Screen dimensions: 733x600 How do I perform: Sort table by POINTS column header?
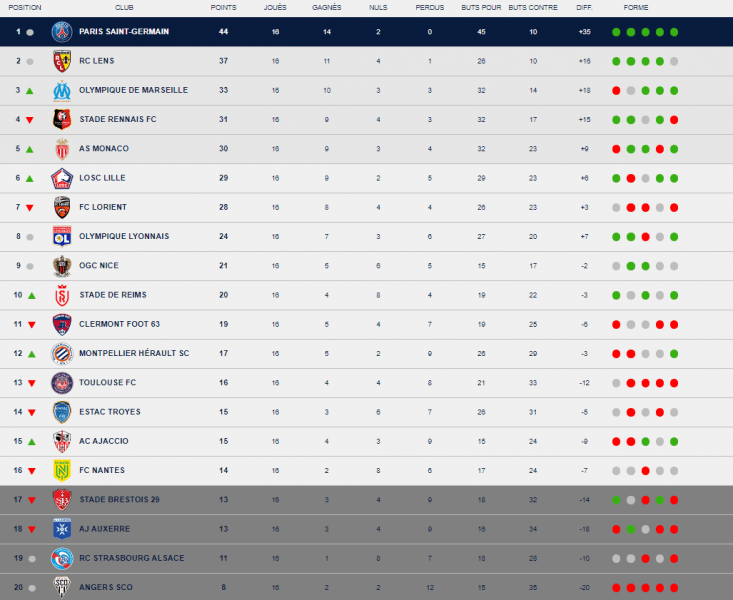click(223, 7)
